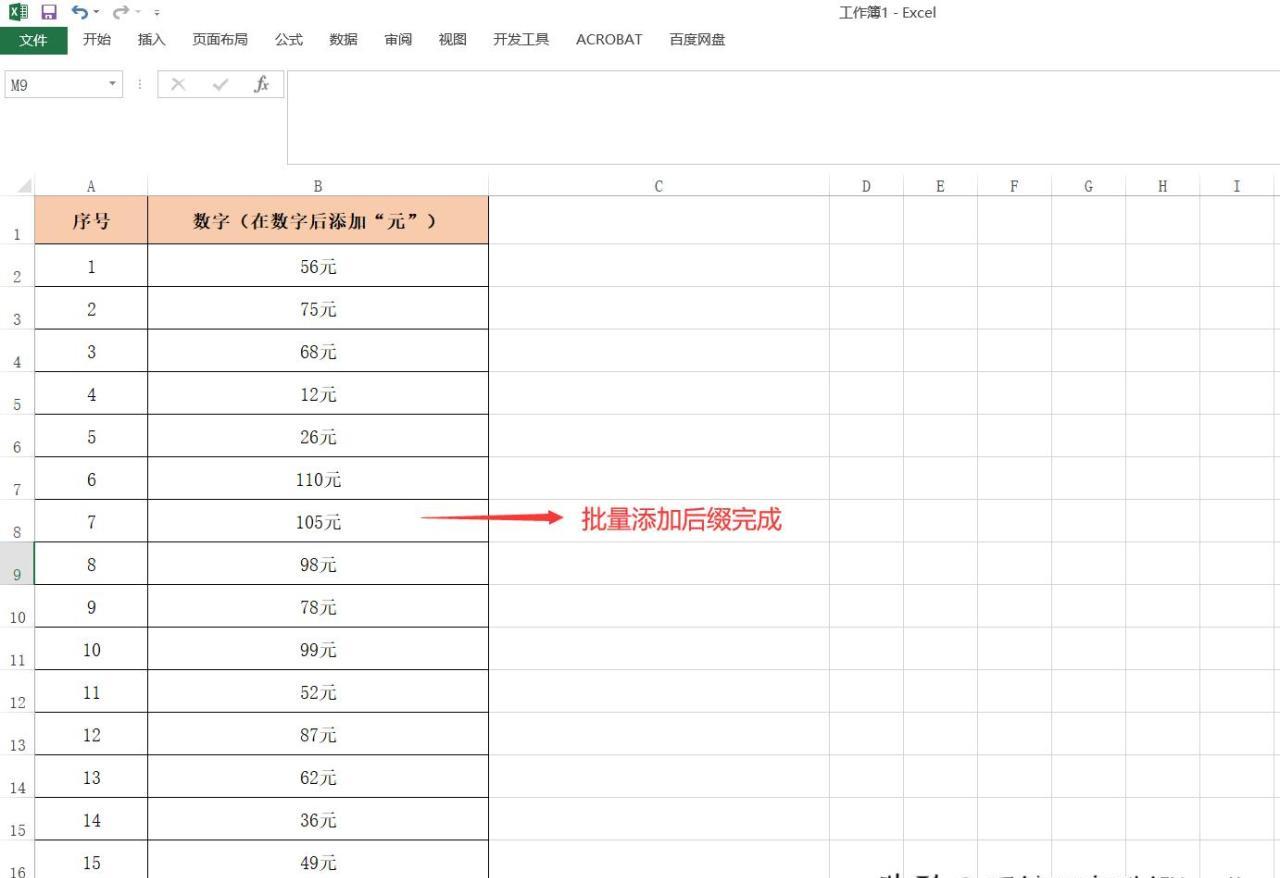Switch to the 视图 ribbon tab

click(452, 40)
